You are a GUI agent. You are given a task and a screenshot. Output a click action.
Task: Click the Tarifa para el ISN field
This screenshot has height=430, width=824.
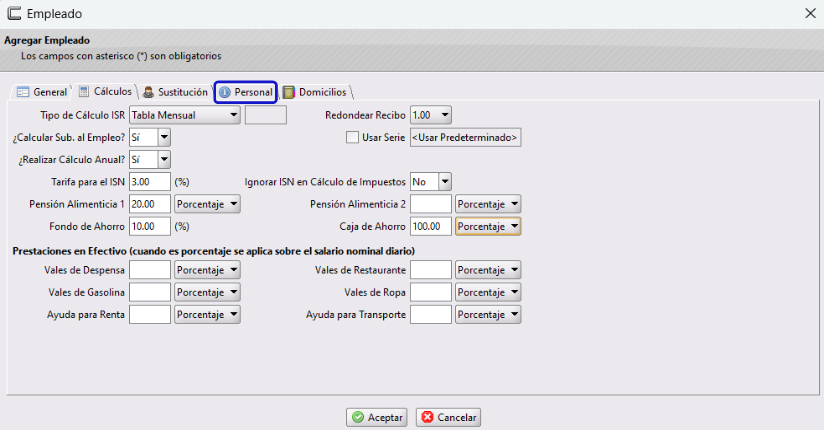(x=150, y=182)
